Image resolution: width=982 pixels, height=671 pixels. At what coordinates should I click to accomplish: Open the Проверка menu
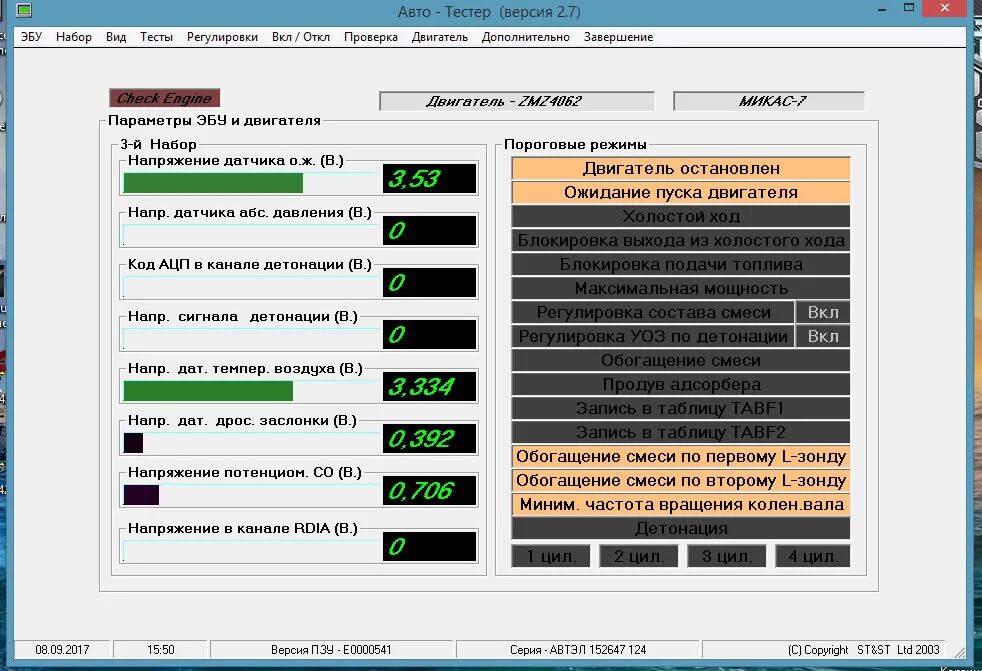pos(371,37)
